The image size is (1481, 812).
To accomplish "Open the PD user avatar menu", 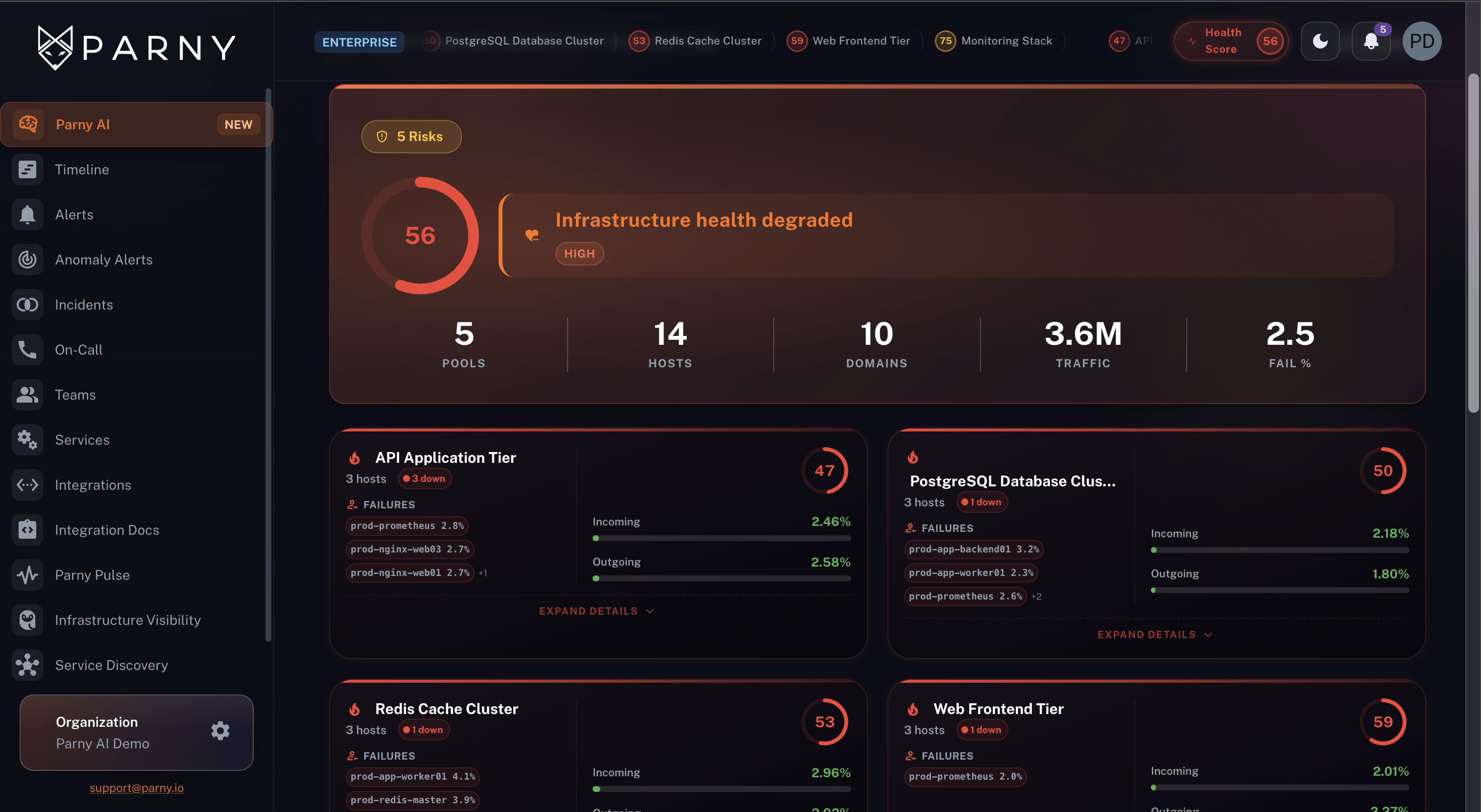I will tap(1422, 41).
